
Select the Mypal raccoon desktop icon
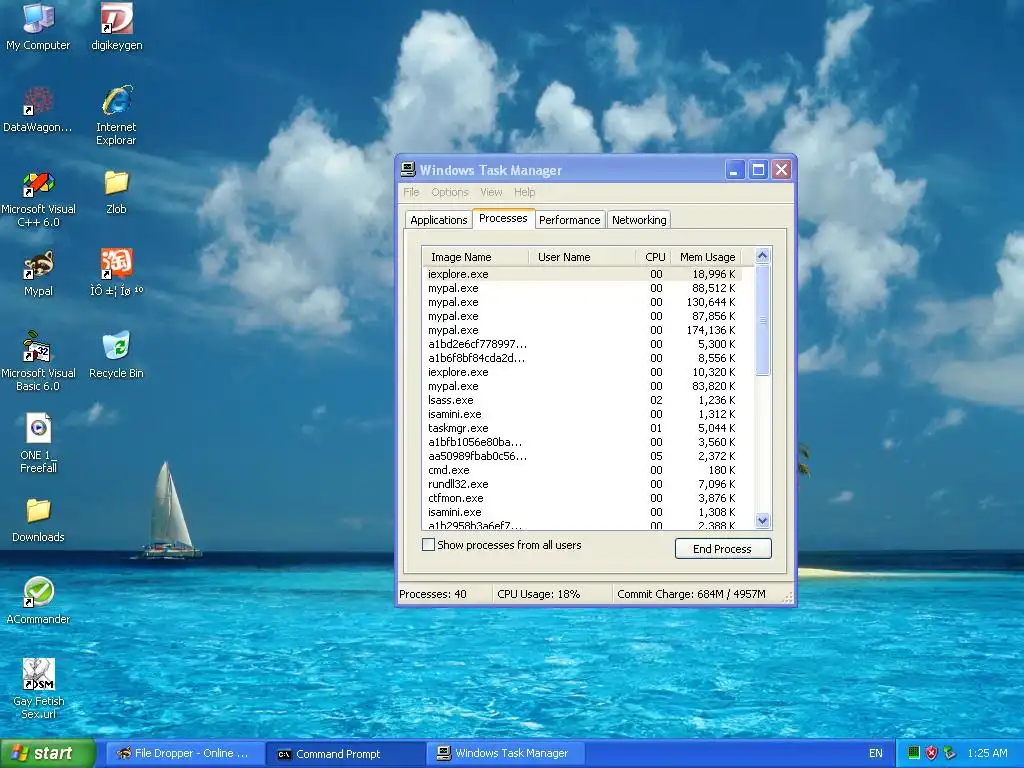point(38,274)
